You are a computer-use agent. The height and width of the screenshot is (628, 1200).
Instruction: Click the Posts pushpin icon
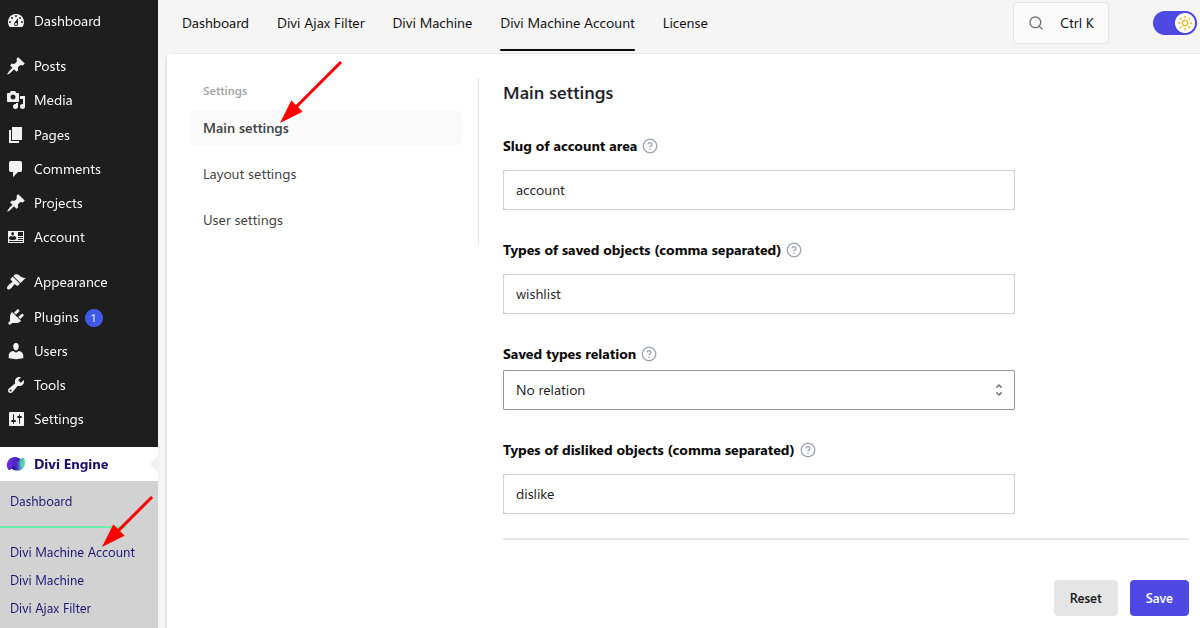[x=16, y=66]
